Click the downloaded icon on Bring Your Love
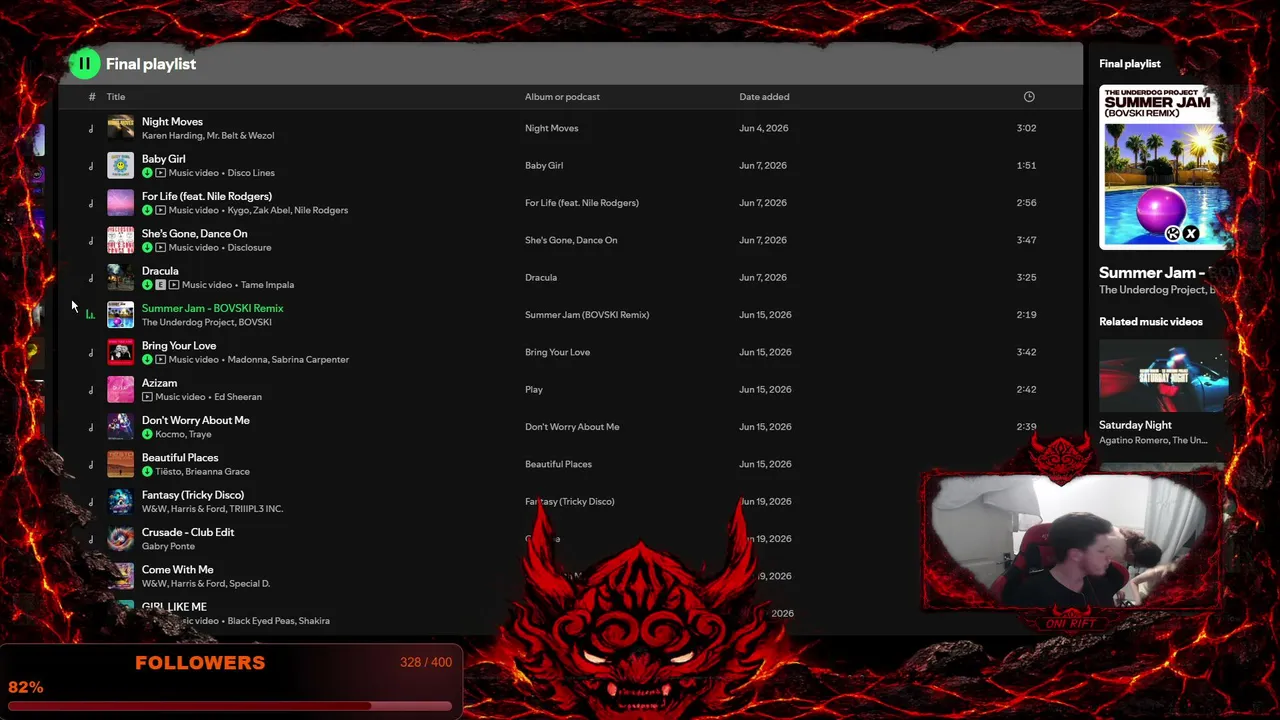Image resolution: width=1280 pixels, height=720 pixels. coord(147,359)
